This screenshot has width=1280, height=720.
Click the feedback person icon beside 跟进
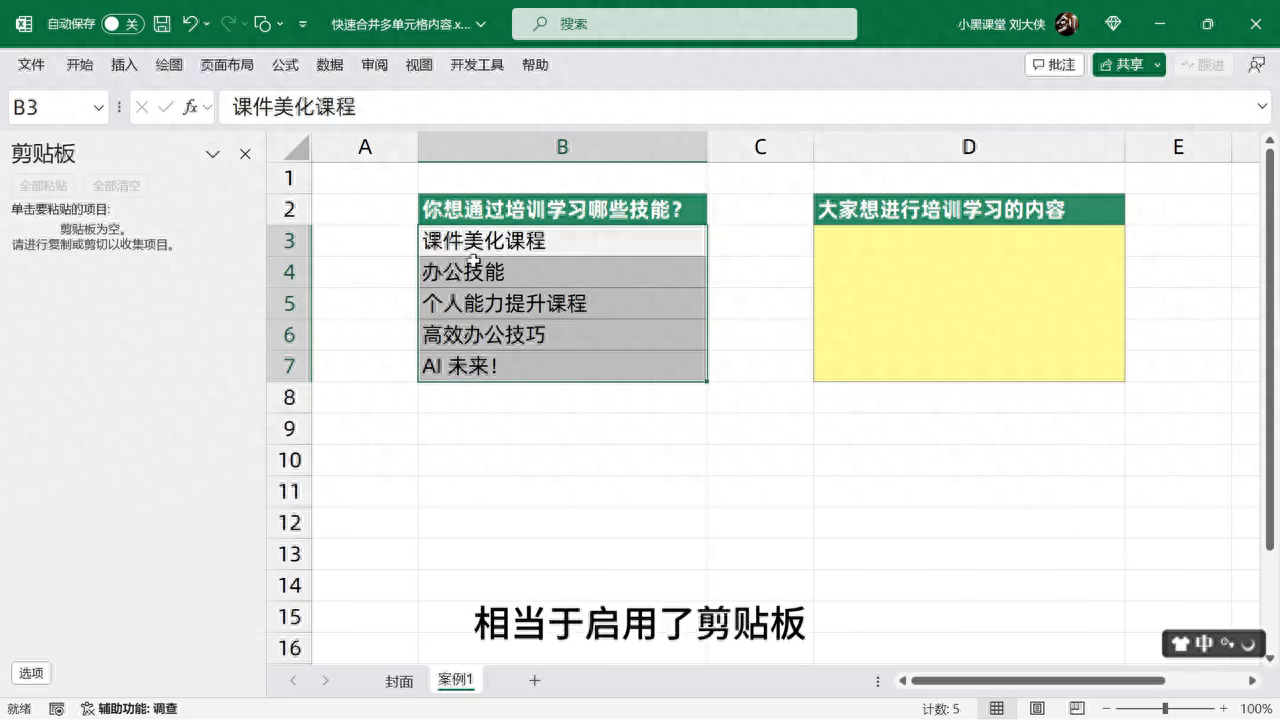click(1256, 65)
